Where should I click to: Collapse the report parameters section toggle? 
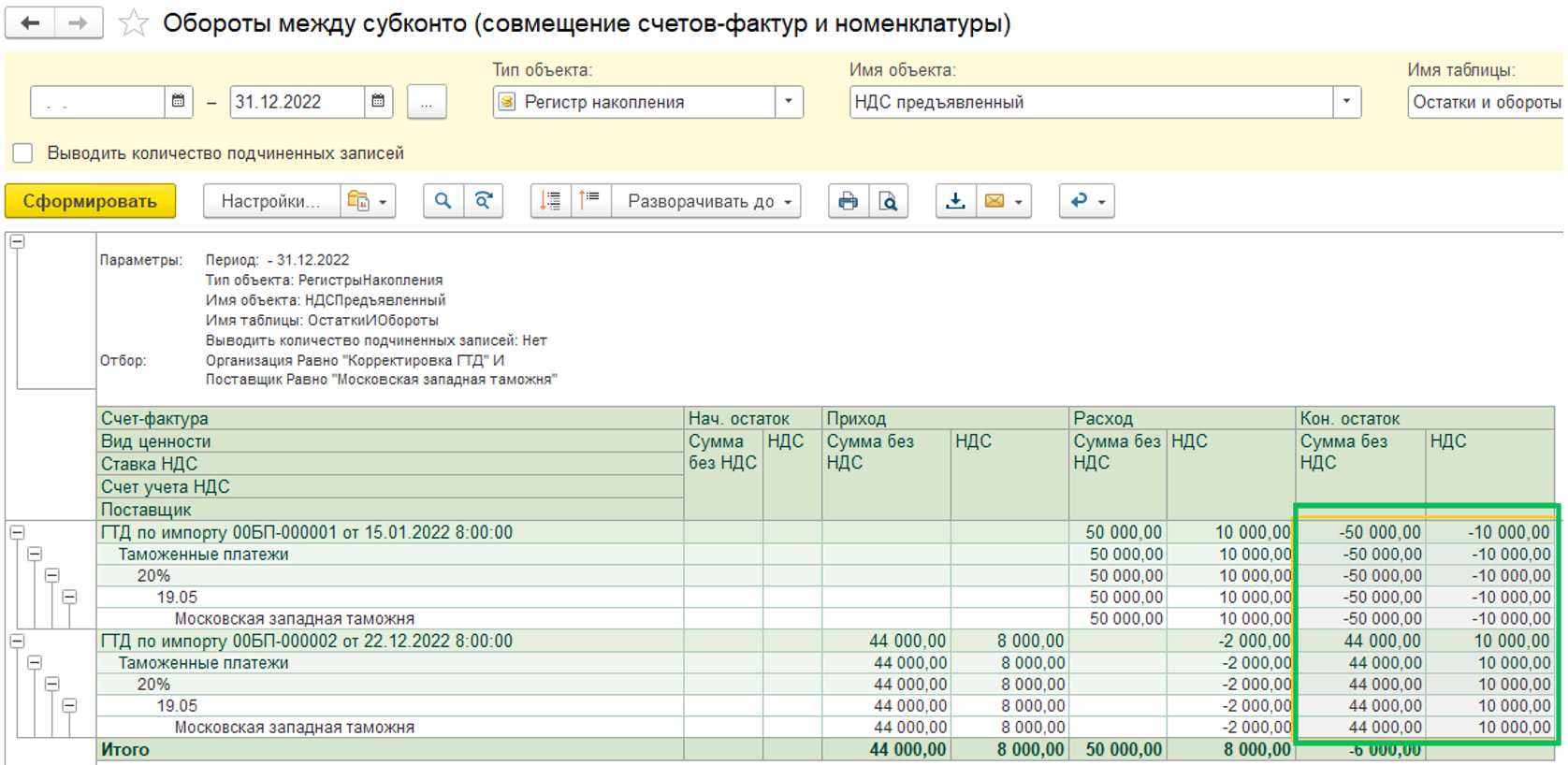pos(17,241)
